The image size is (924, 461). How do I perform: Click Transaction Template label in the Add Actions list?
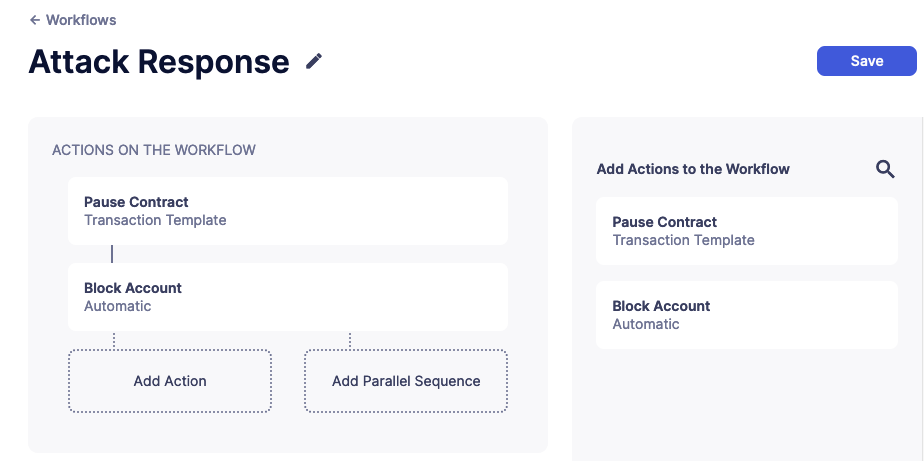point(683,240)
